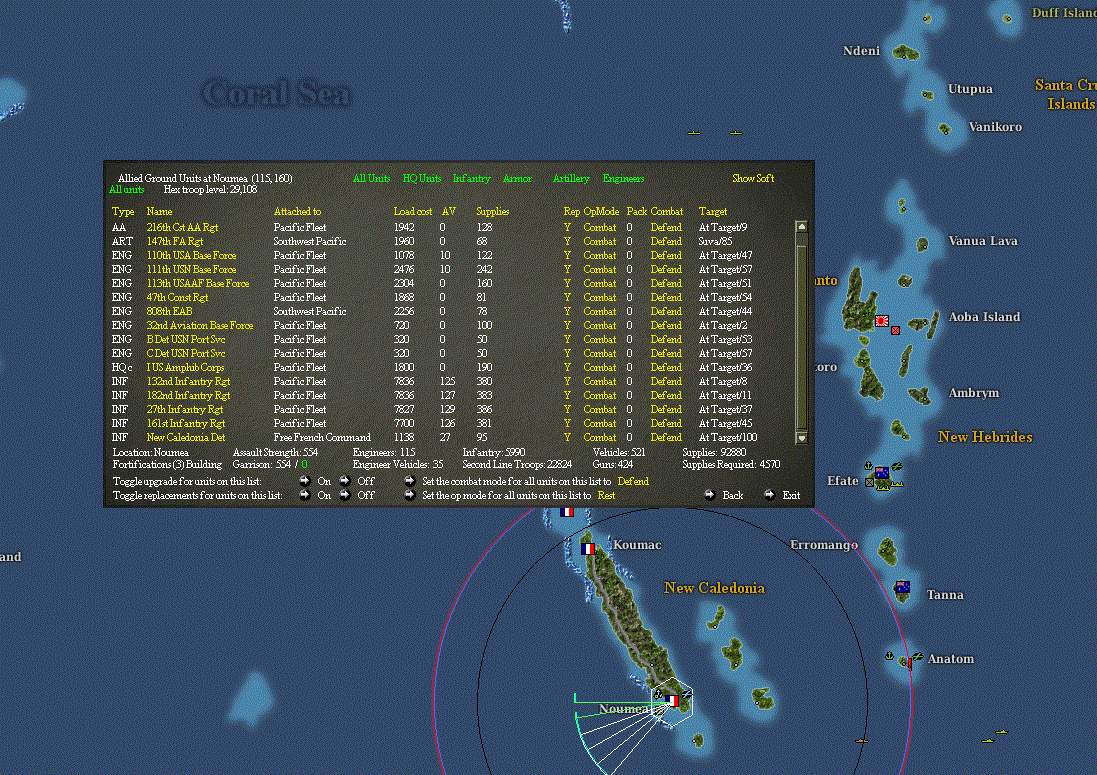Click the Japanese flag base on Espiritu Santo
This screenshot has height=775, width=1097.
(x=882, y=321)
